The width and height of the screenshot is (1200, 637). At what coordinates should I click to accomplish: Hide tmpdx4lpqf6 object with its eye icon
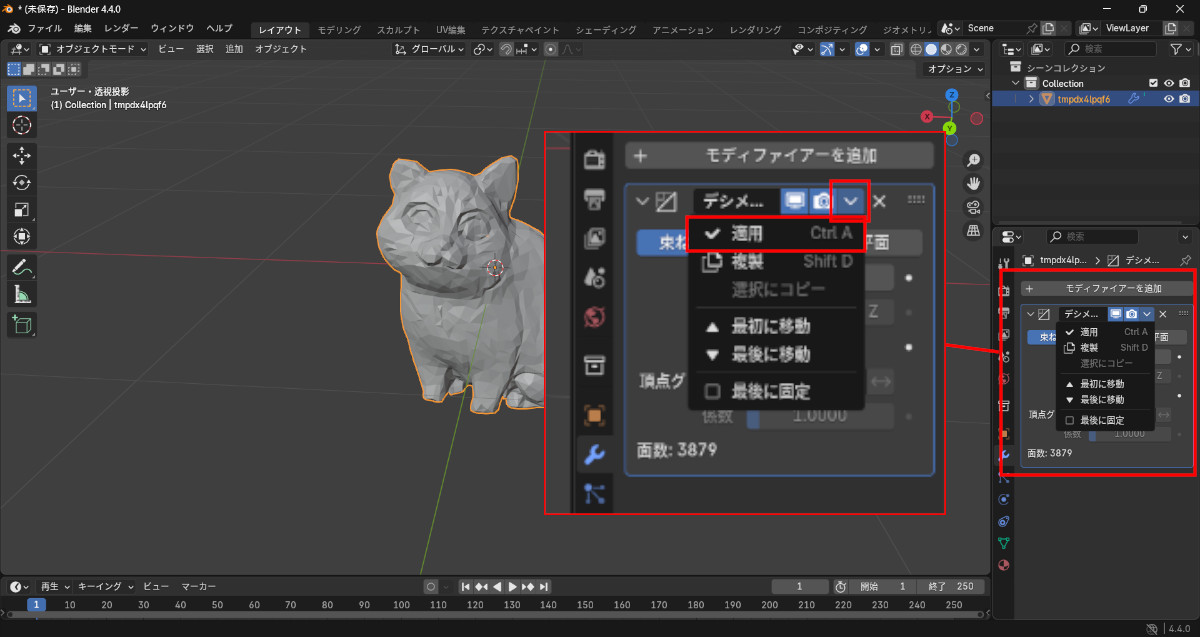click(1168, 99)
